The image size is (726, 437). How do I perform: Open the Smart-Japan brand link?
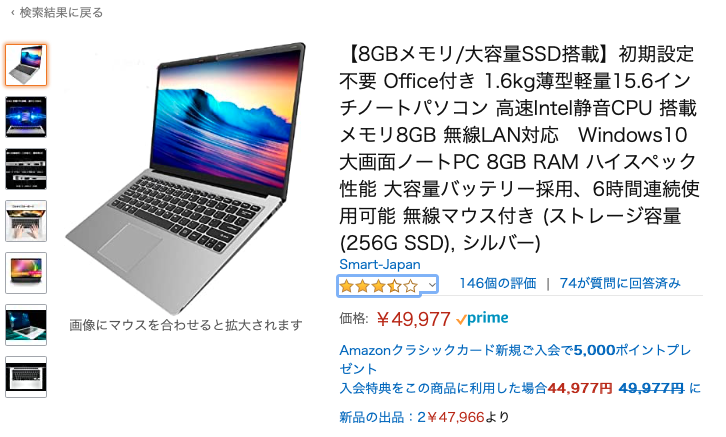[x=380, y=264]
